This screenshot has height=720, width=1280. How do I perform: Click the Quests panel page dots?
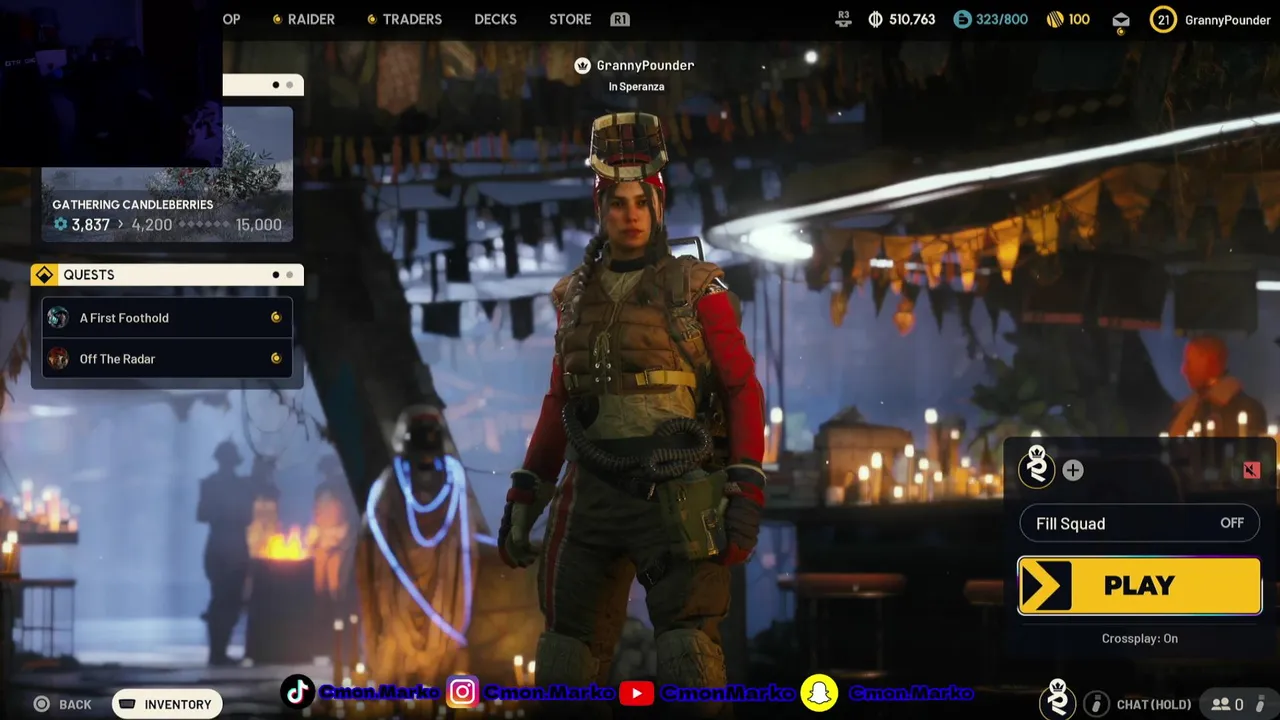(282, 275)
